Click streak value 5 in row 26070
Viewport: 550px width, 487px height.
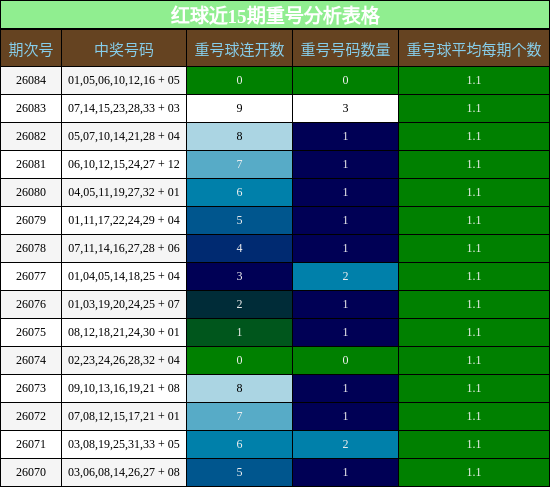tap(239, 472)
